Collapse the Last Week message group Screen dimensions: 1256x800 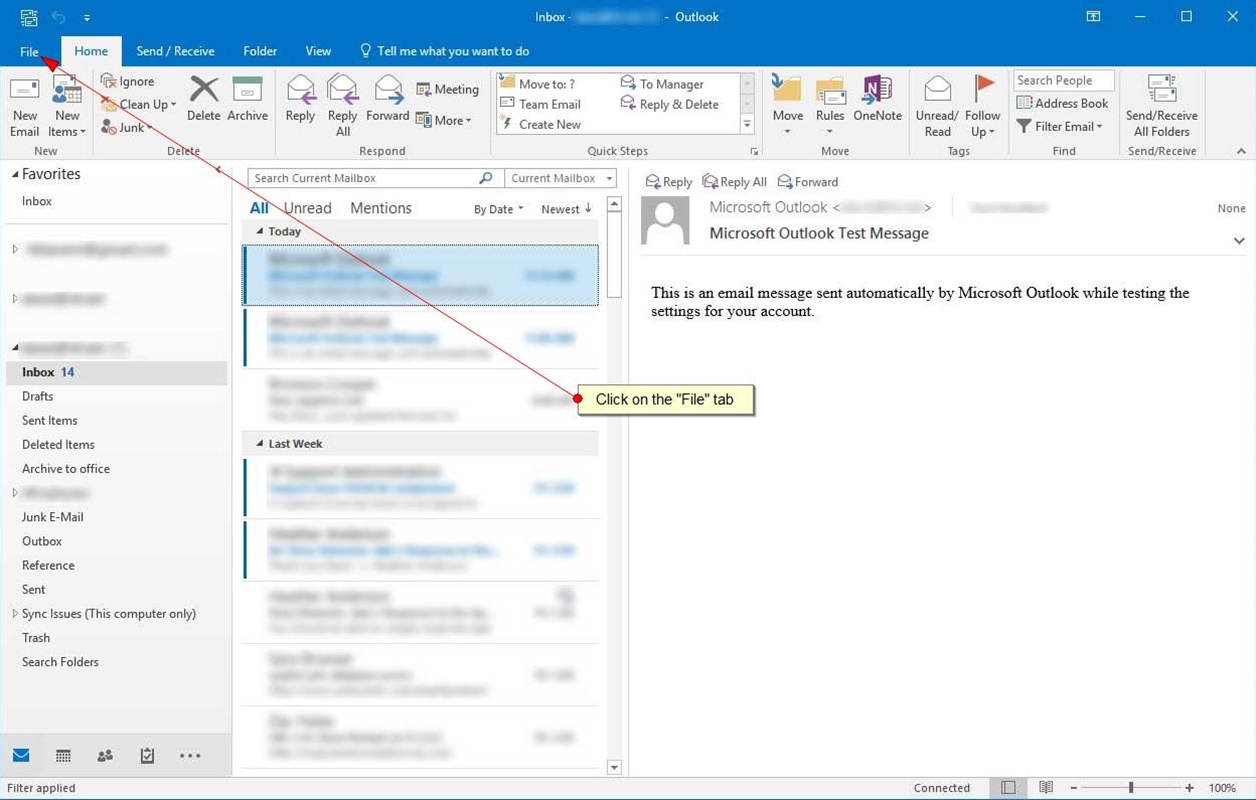tap(260, 443)
